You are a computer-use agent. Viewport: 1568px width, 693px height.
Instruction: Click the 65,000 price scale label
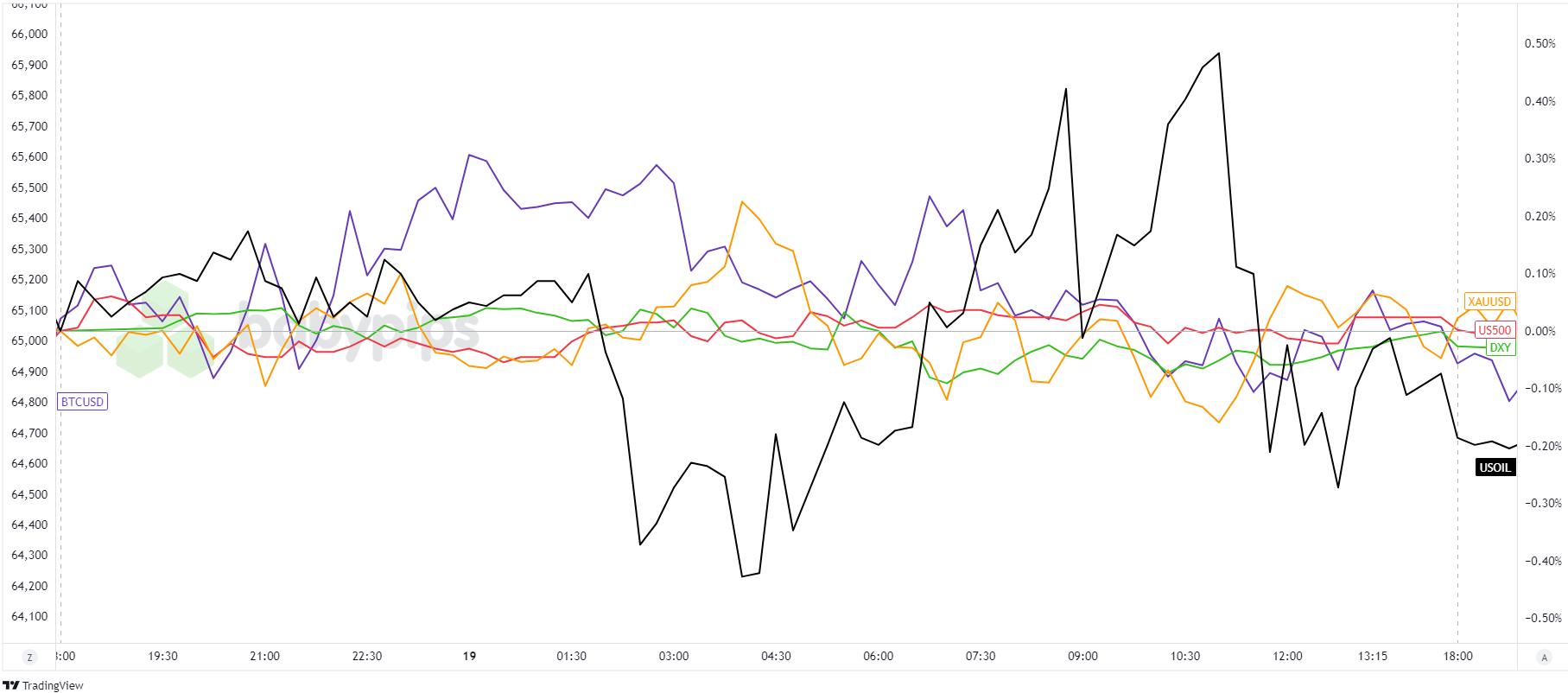coord(29,340)
